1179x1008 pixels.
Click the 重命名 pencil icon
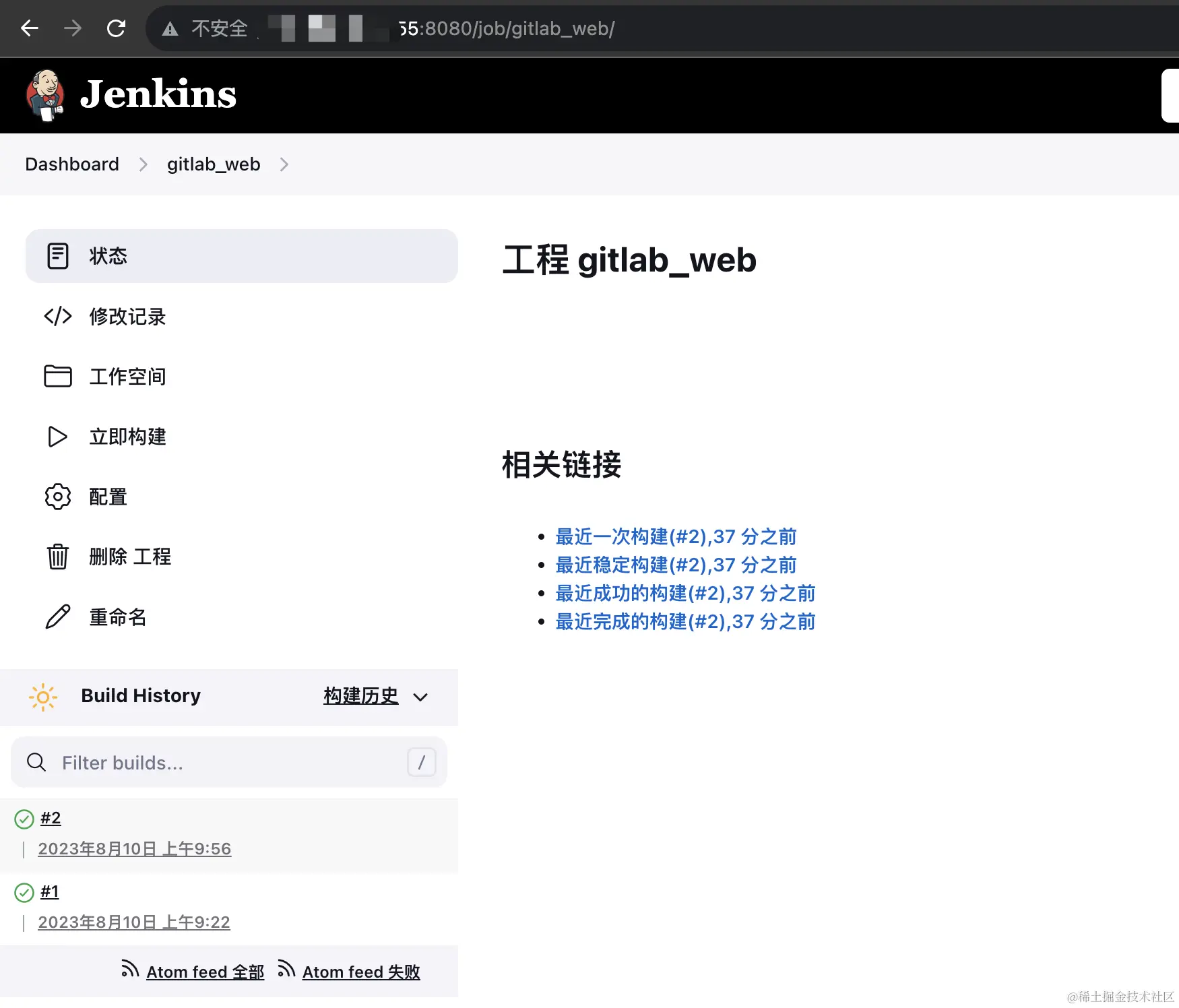coord(58,617)
